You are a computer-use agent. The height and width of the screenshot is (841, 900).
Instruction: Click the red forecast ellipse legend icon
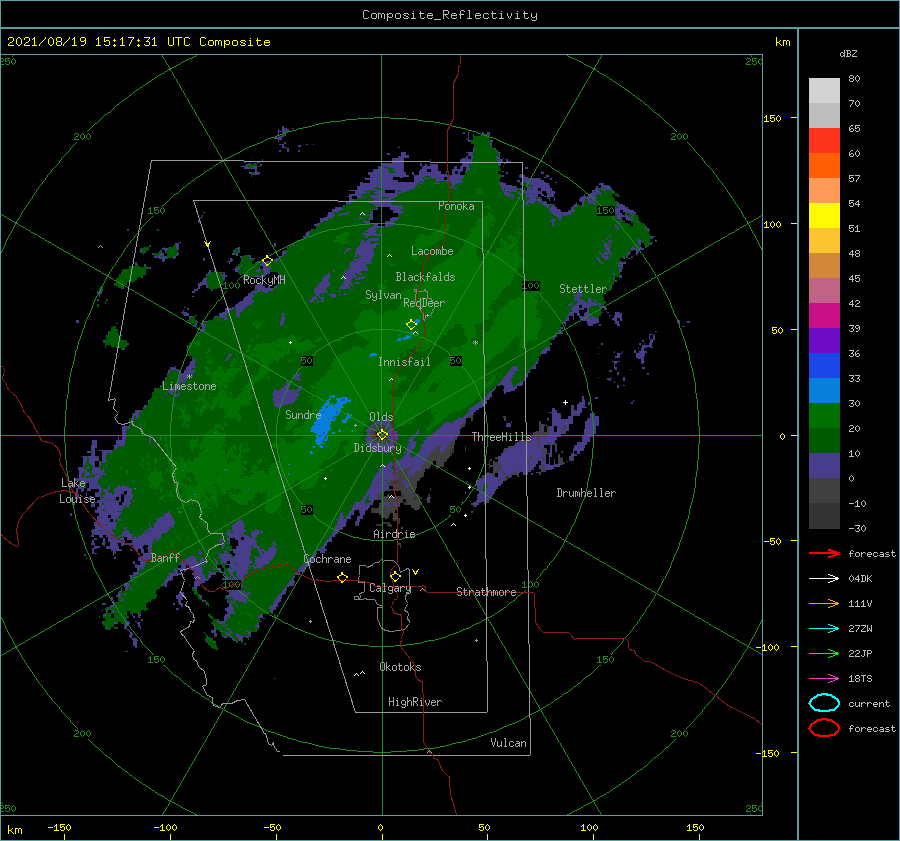coord(824,728)
